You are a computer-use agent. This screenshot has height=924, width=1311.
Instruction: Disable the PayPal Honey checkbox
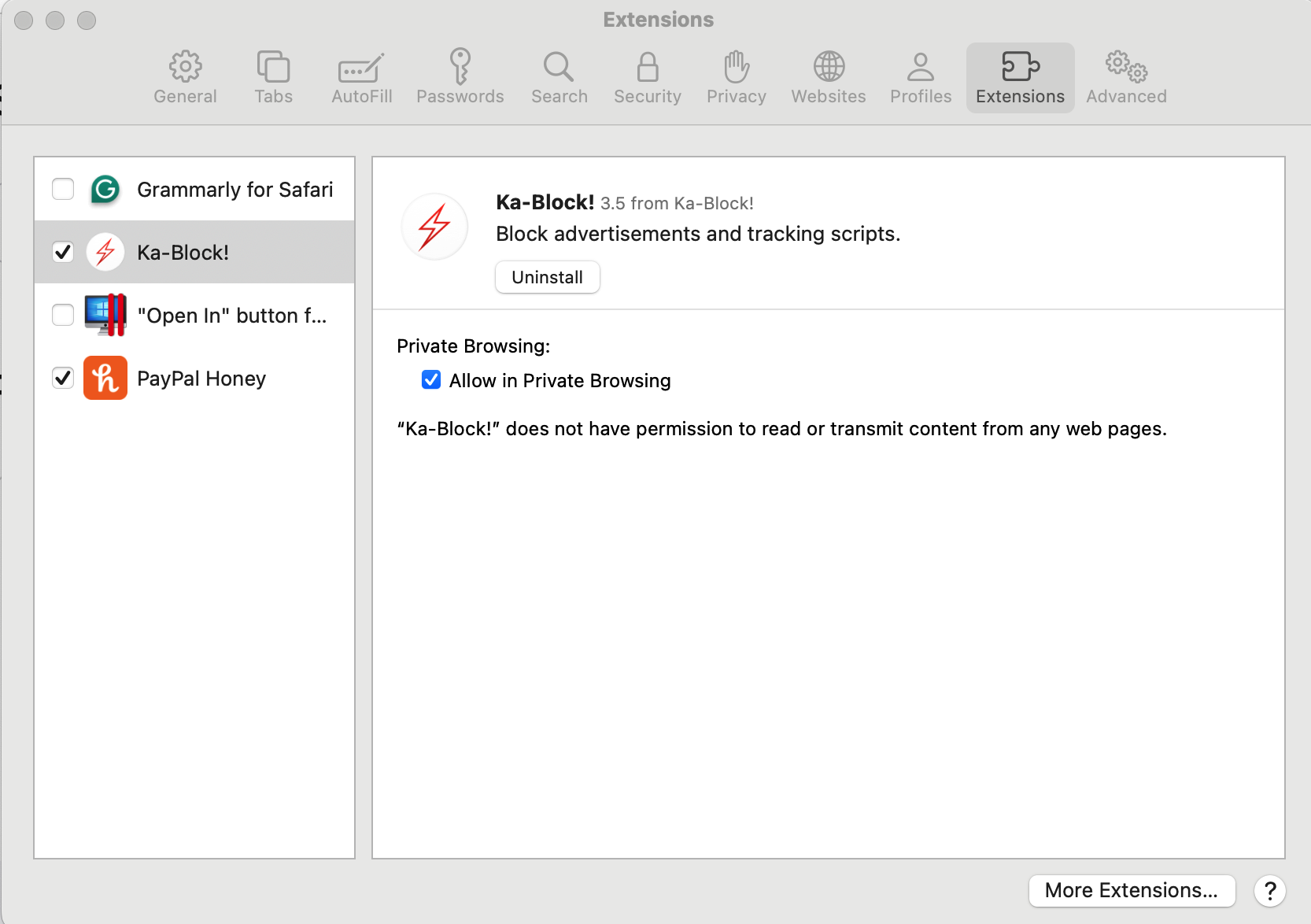tap(63, 378)
